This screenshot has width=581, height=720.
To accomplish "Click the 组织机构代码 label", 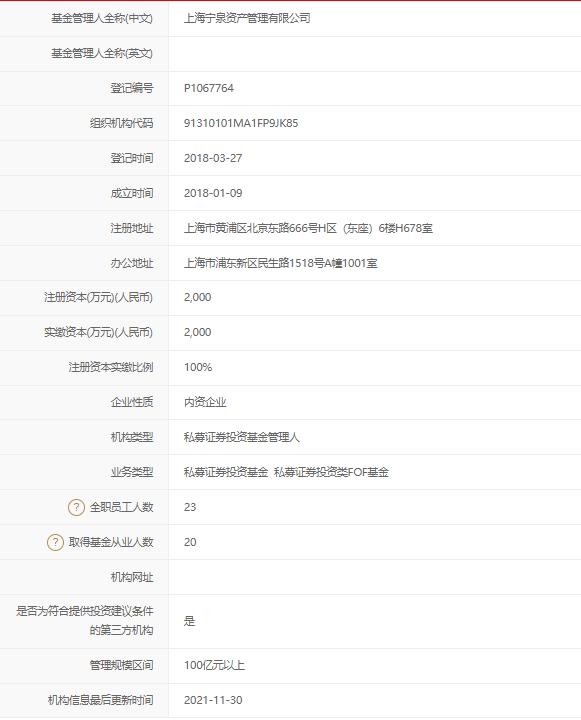I will (121, 123).
